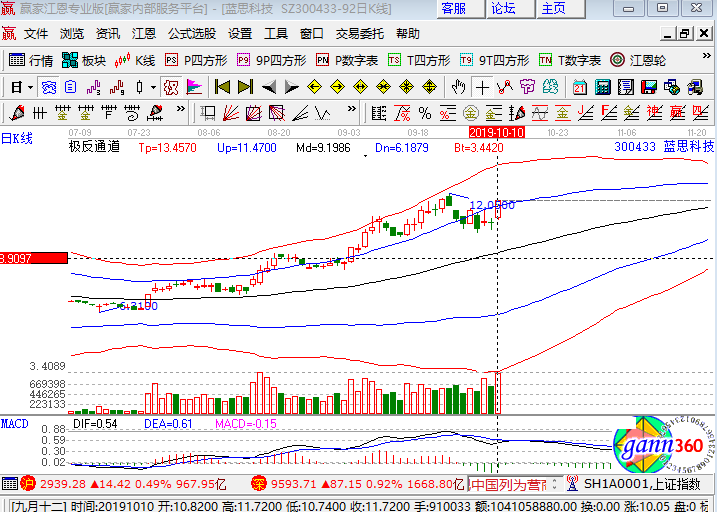
Task: Open the 江恩 menu
Action: (x=144, y=33)
